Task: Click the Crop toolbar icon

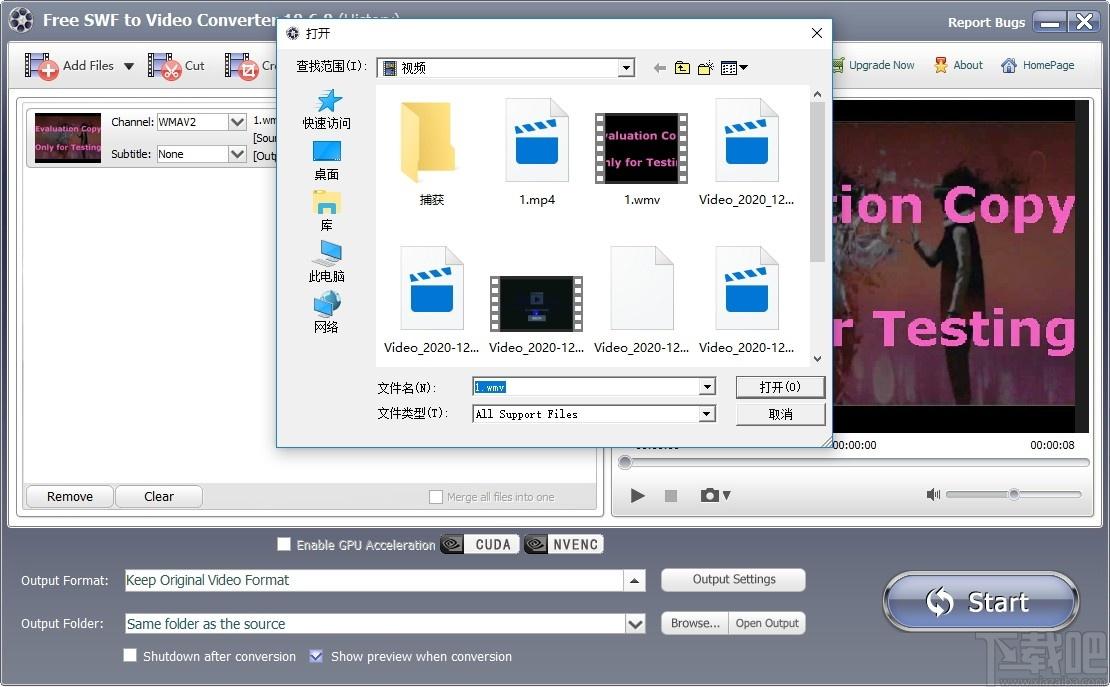Action: point(241,67)
